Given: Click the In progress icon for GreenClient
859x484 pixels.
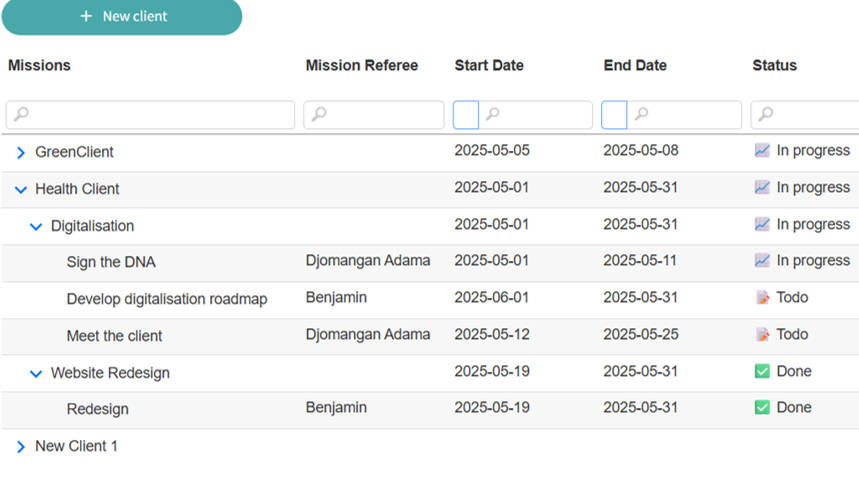Looking at the screenshot, I should 762,151.
